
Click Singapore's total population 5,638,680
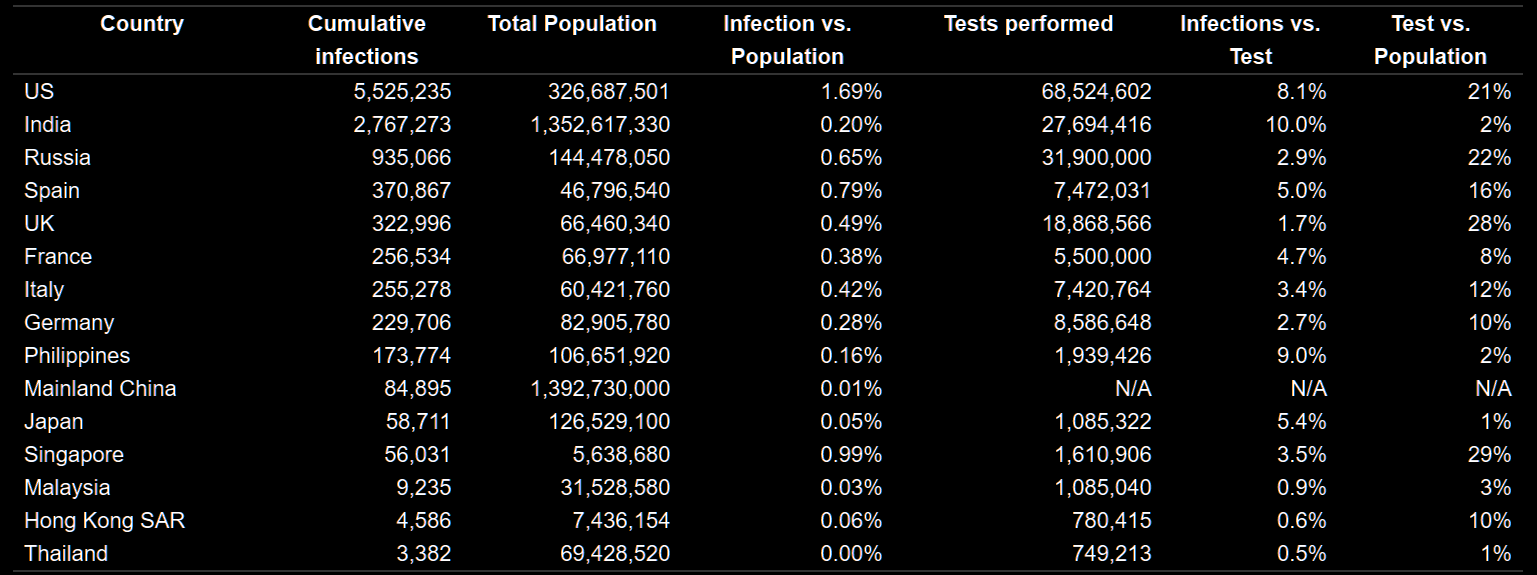pyautogui.click(x=620, y=455)
